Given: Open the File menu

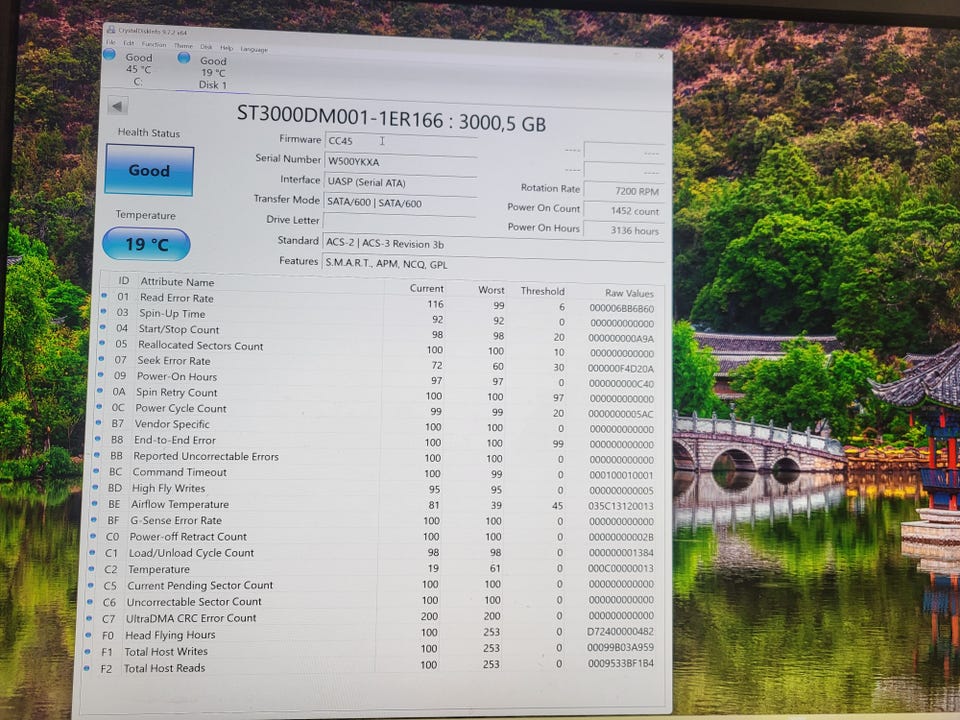Looking at the screenshot, I should [x=111, y=42].
